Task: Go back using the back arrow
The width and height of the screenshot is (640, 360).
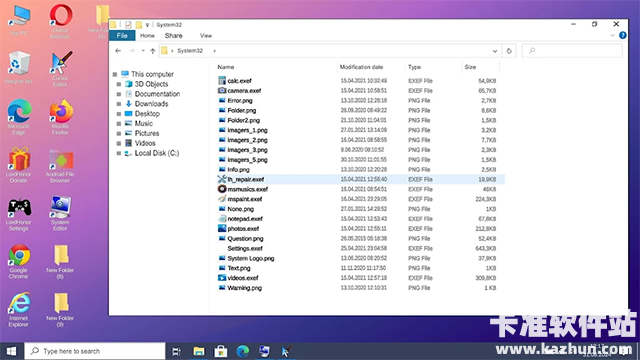Action: pyautogui.click(x=118, y=51)
